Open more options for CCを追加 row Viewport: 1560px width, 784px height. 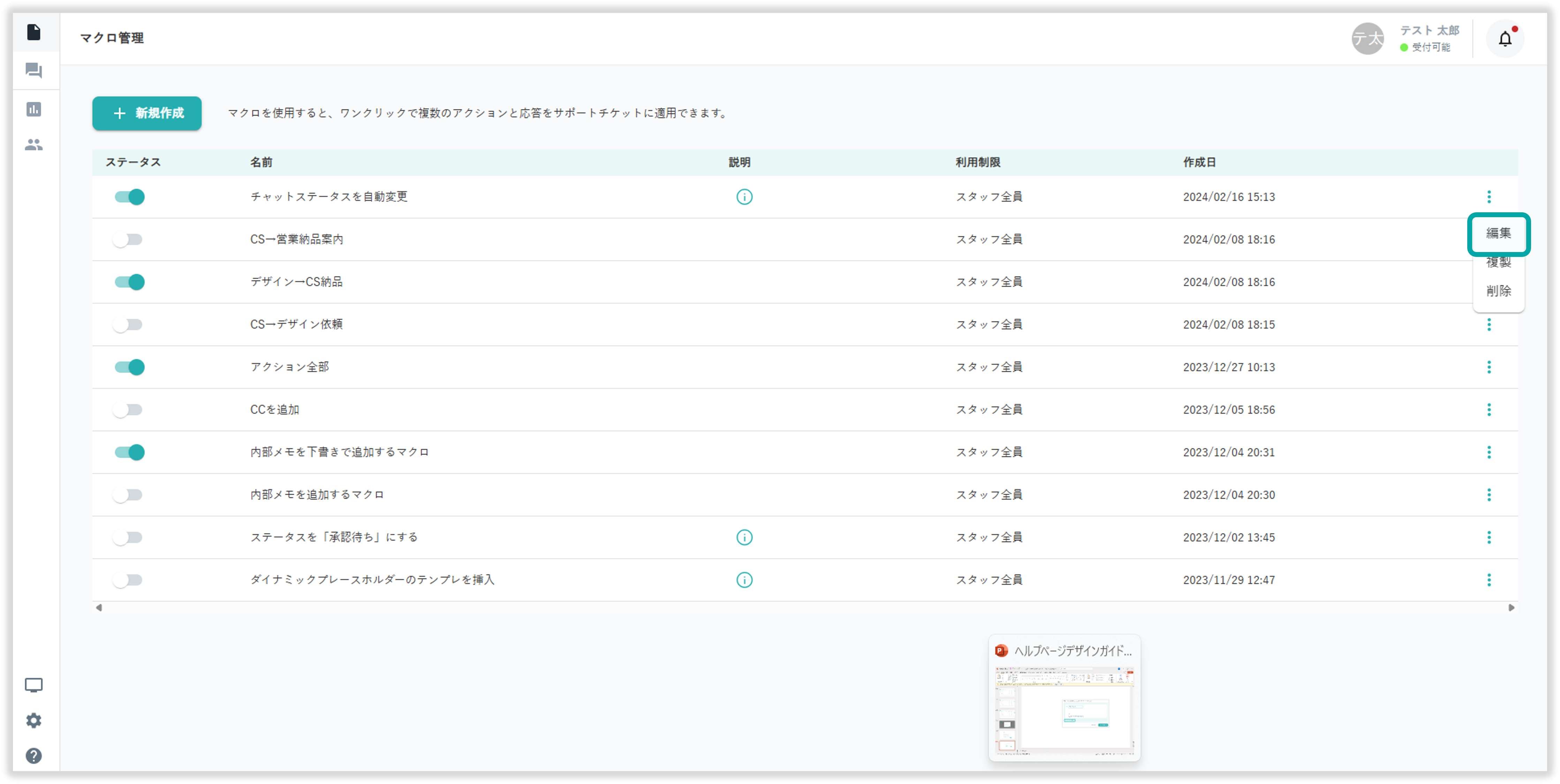point(1489,410)
